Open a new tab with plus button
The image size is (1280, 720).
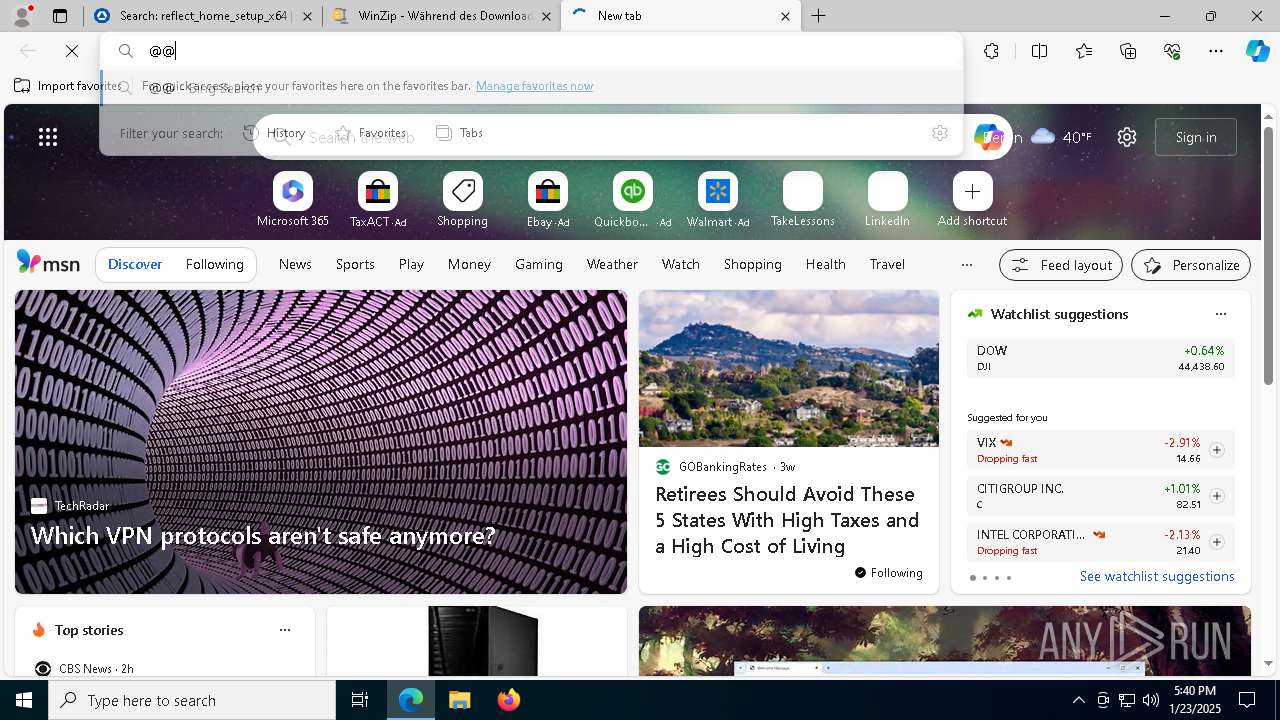click(819, 16)
